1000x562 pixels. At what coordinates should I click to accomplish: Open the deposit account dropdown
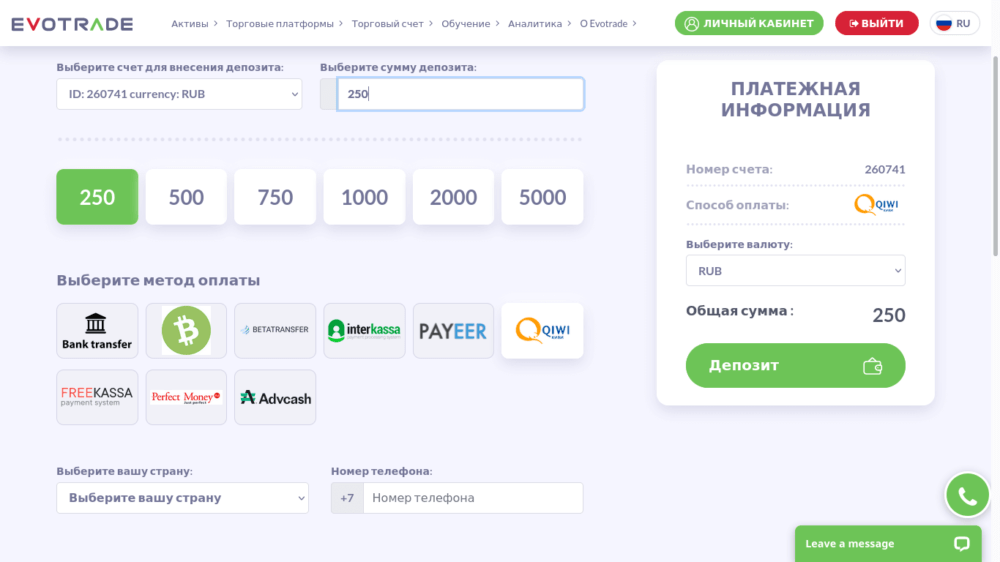click(x=179, y=94)
